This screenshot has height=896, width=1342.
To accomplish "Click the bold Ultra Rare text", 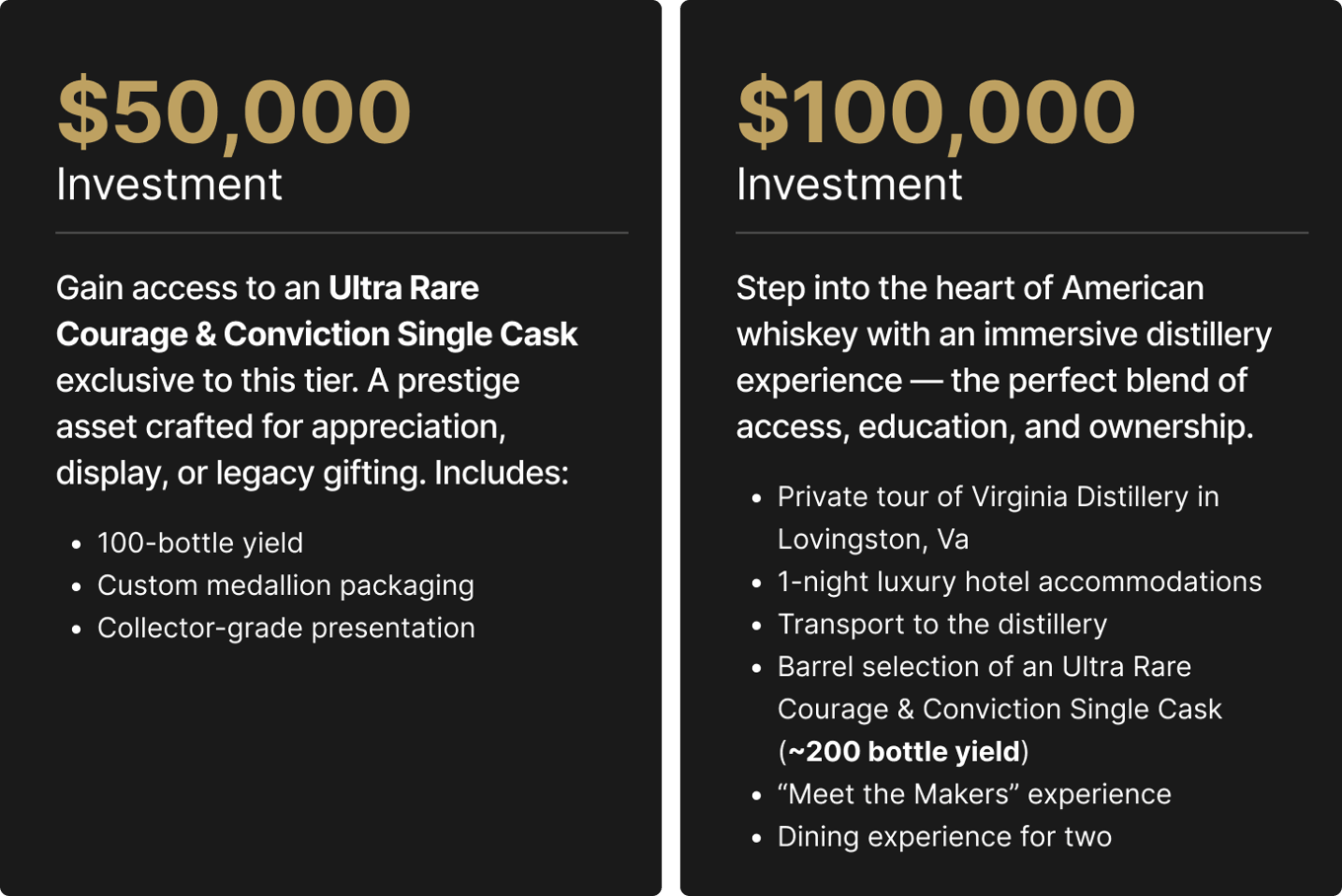I will pyautogui.click(x=404, y=288).
